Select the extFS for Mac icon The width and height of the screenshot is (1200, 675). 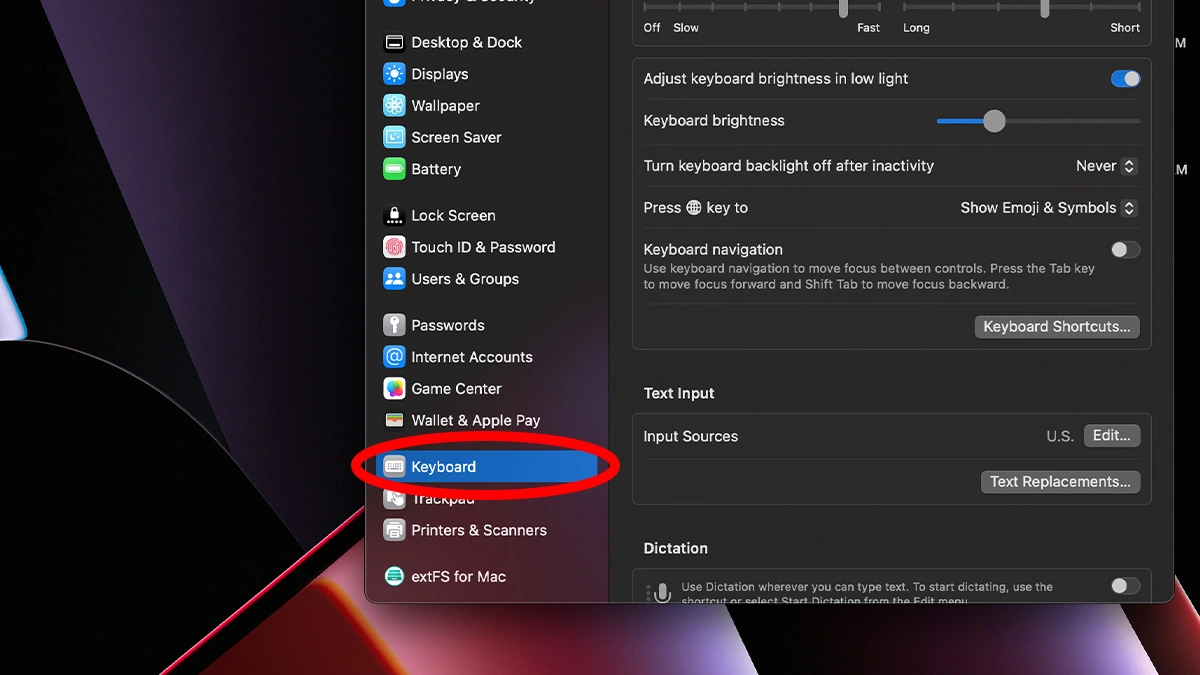tap(394, 576)
